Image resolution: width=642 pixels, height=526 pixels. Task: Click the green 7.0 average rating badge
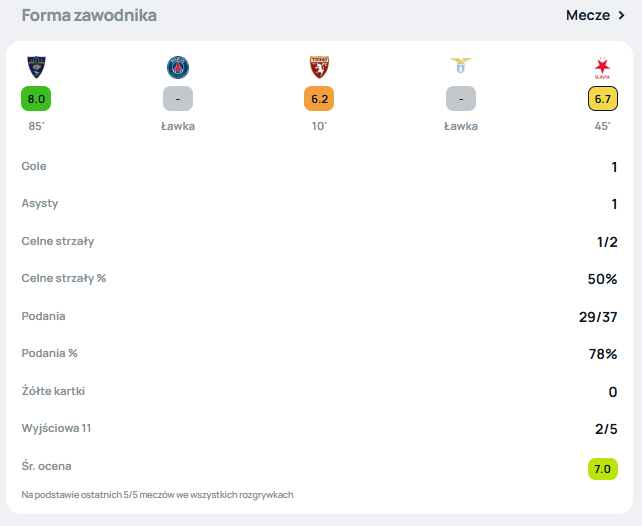(603, 467)
